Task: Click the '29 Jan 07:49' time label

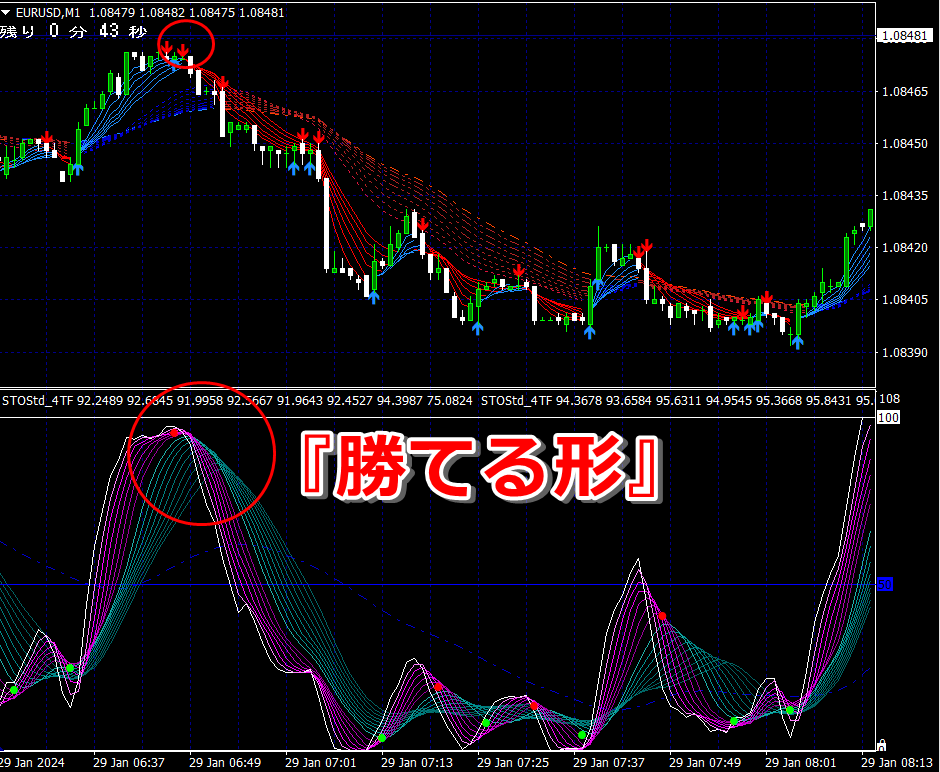Action: click(704, 762)
